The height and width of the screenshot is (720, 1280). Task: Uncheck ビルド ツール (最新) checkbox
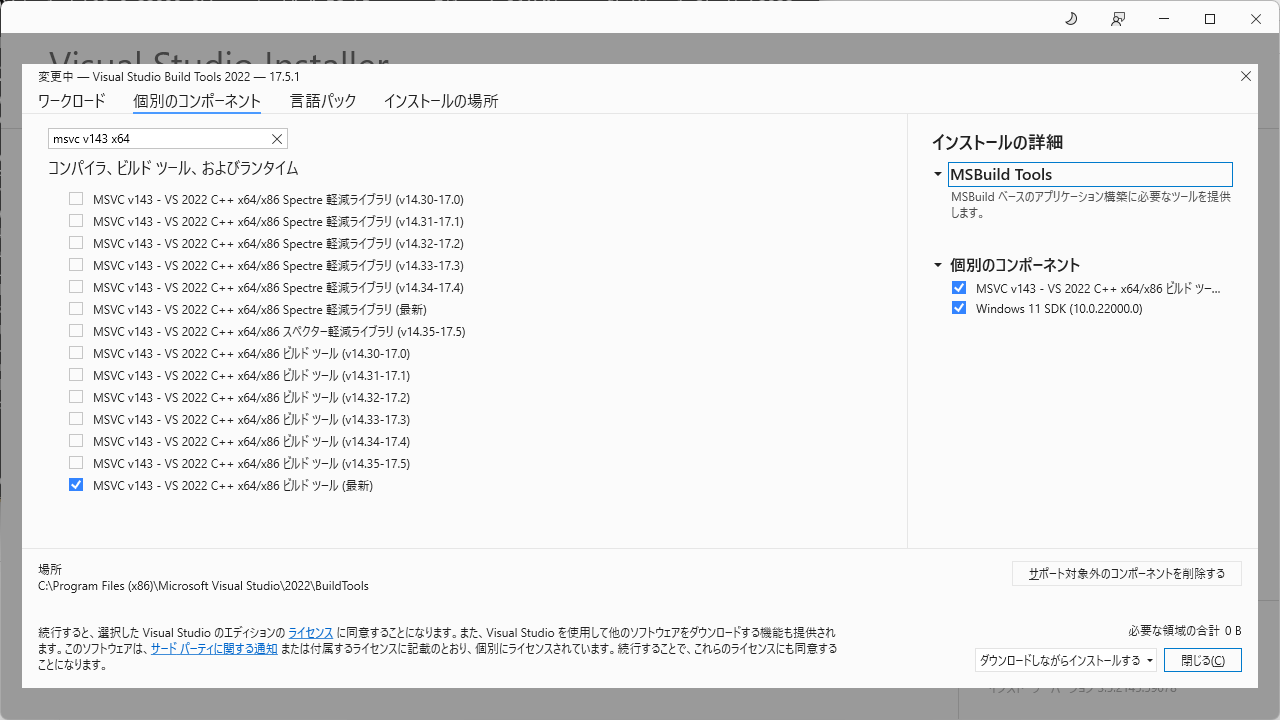(x=76, y=485)
